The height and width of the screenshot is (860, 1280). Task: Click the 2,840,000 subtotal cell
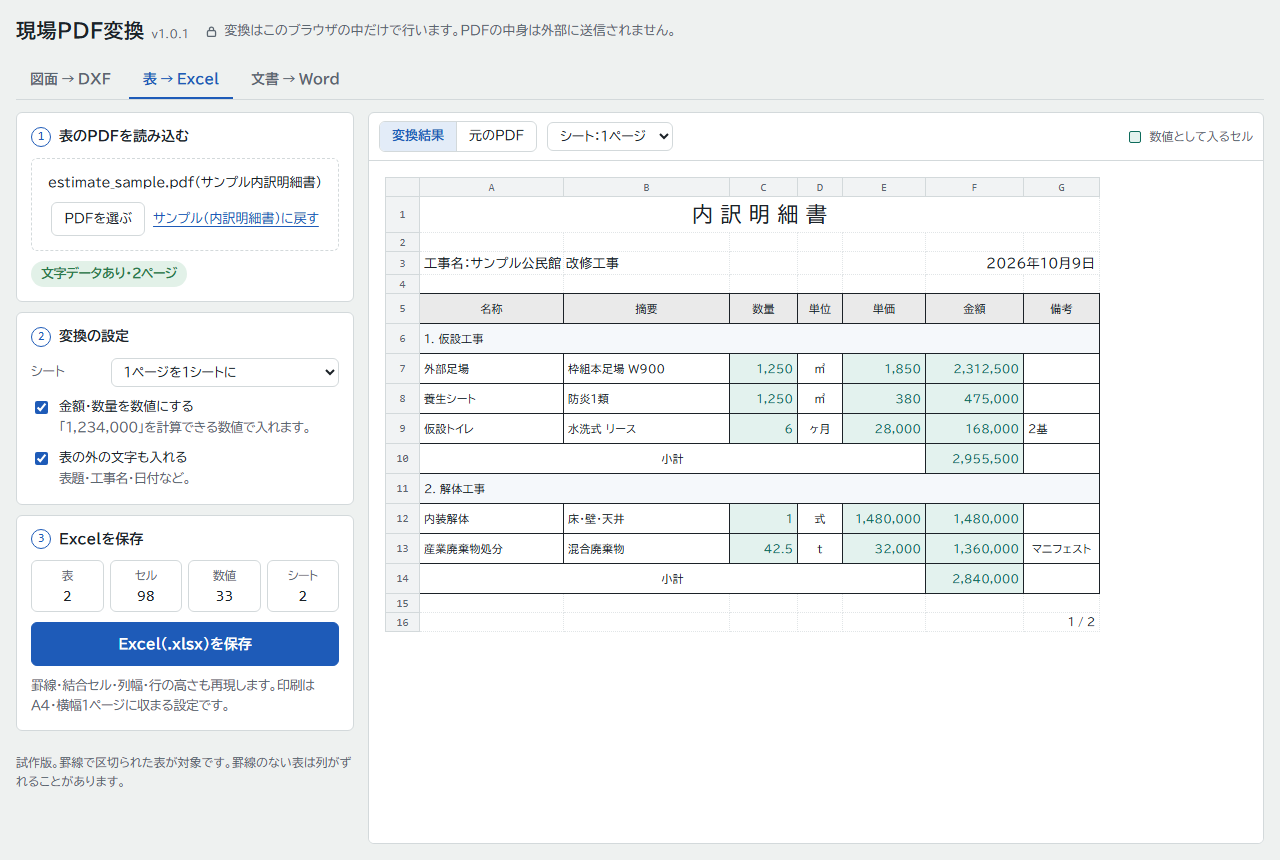pos(974,579)
